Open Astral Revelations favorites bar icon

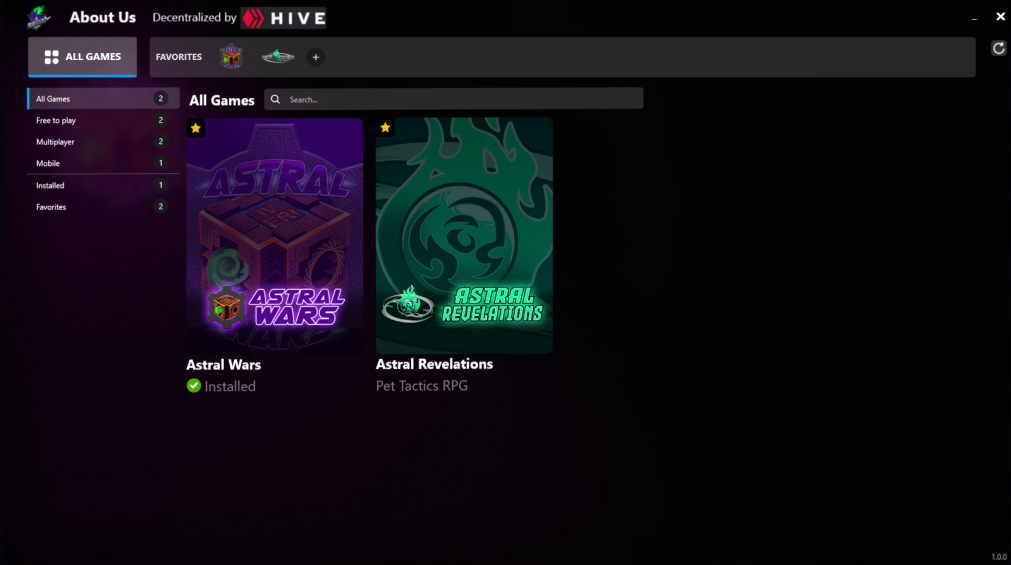coord(278,57)
